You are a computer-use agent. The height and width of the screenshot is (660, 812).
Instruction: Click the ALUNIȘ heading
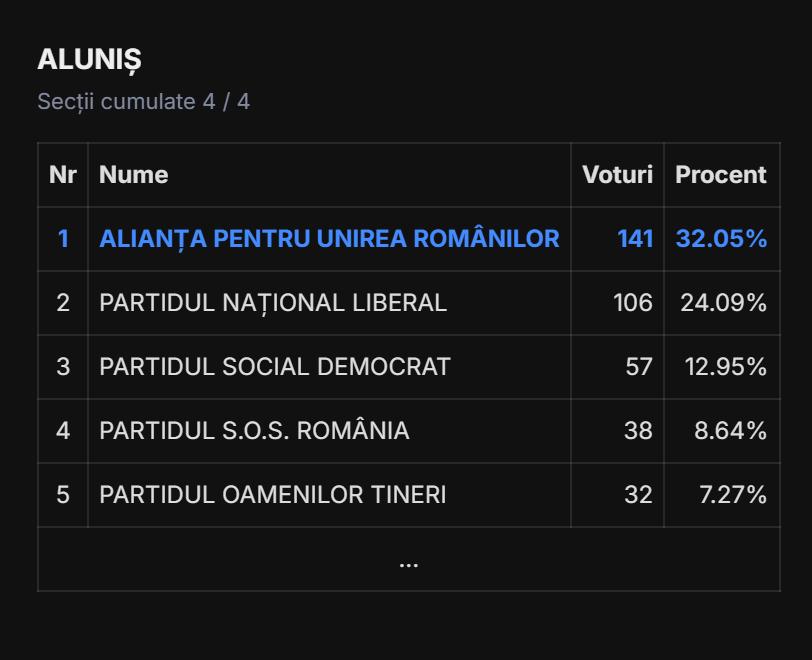89,60
